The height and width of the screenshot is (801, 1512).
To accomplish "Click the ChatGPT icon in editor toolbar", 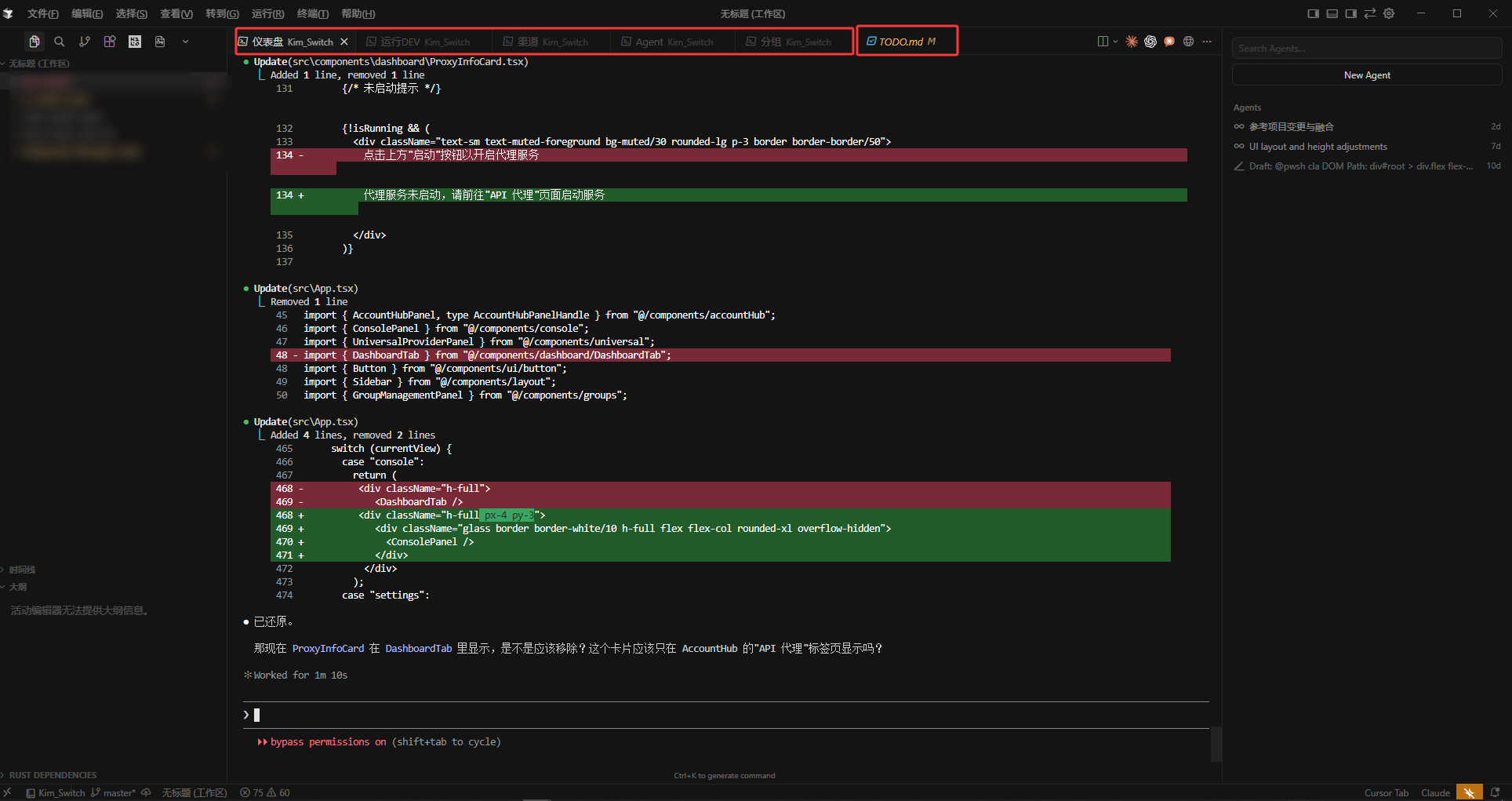I will [1150, 42].
